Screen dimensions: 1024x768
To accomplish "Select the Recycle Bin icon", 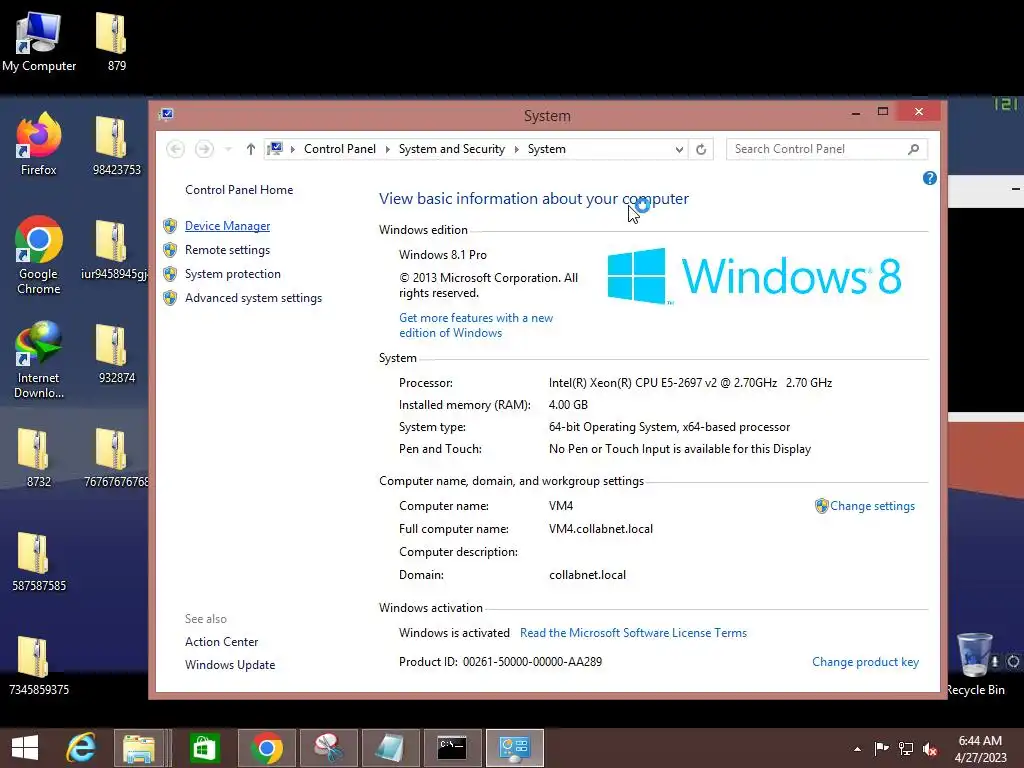I will (975, 664).
